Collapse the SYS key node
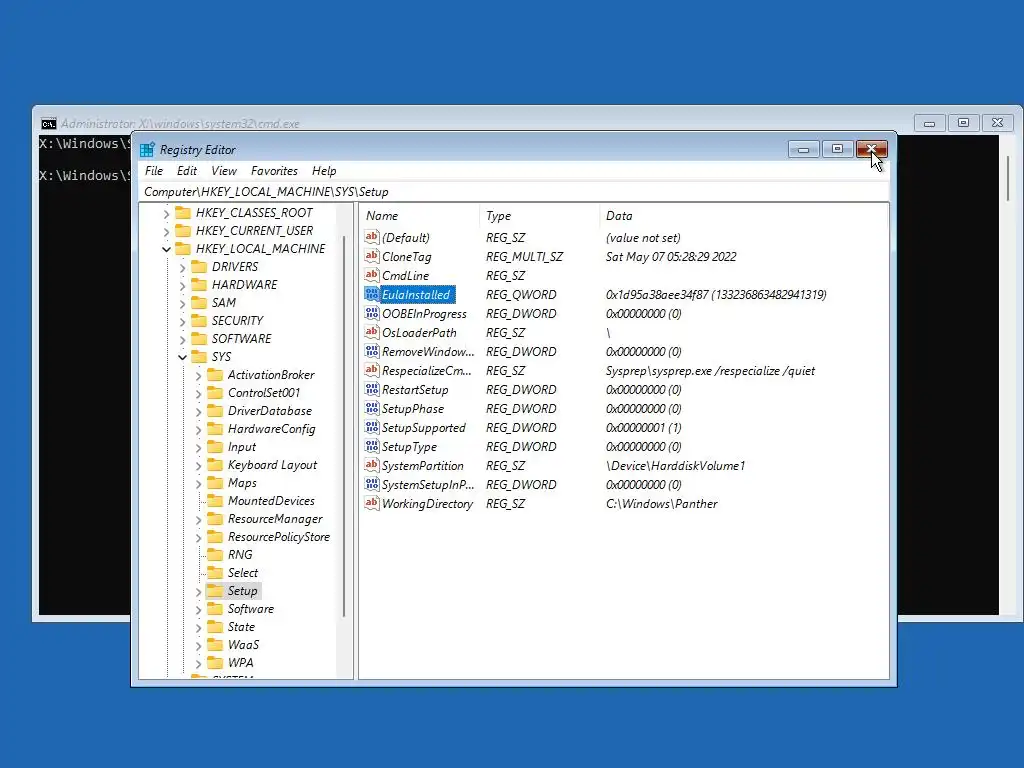Viewport: 1024px width, 768px height. point(182,357)
